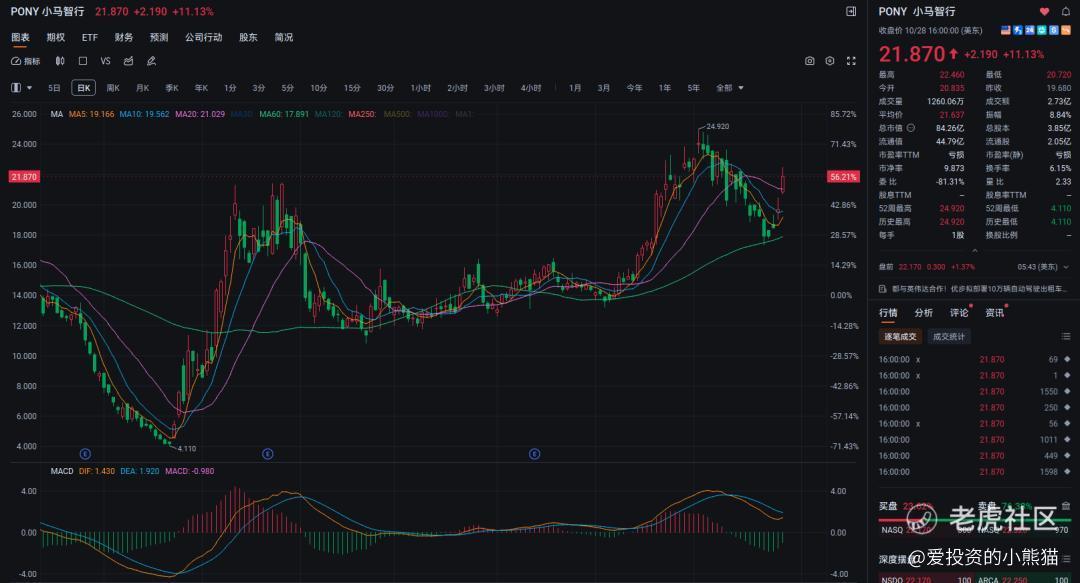This screenshot has height=583, width=1080.
Task: Set chart range to 5年
Action: coord(694,88)
